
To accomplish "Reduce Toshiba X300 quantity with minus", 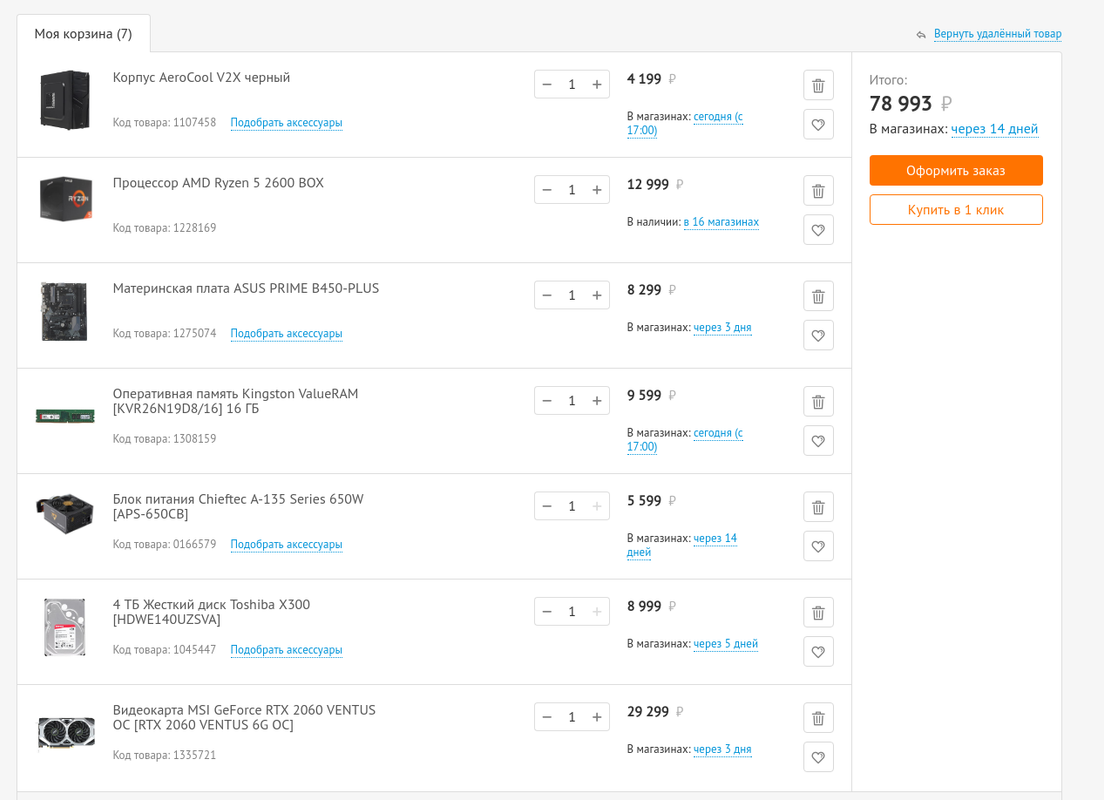I will pyautogui.click(x=547, y=612).
